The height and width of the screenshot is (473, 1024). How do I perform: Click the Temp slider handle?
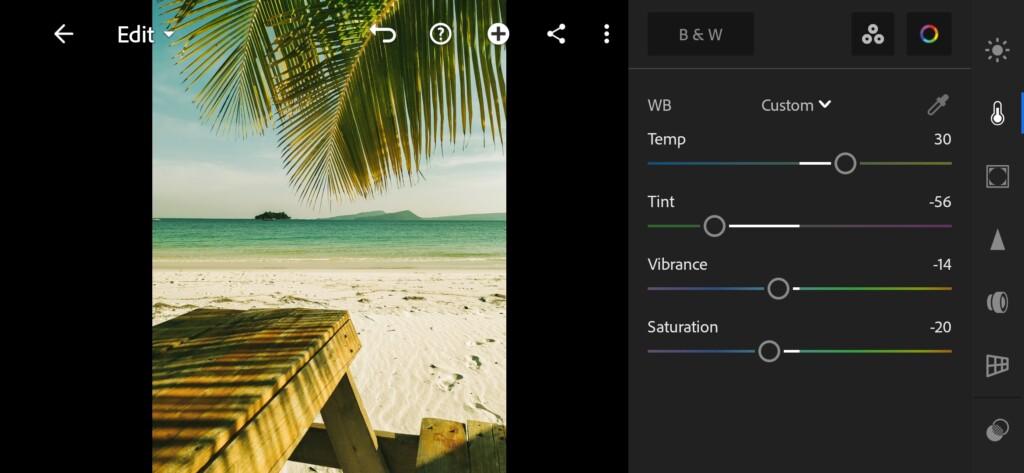click(845, 163)
